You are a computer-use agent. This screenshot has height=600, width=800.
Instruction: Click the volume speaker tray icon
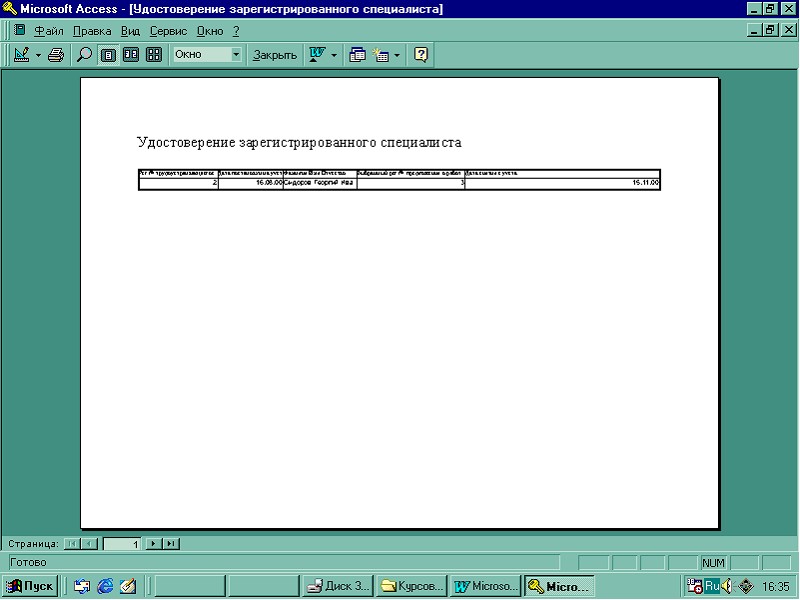(x=727, y=586)
